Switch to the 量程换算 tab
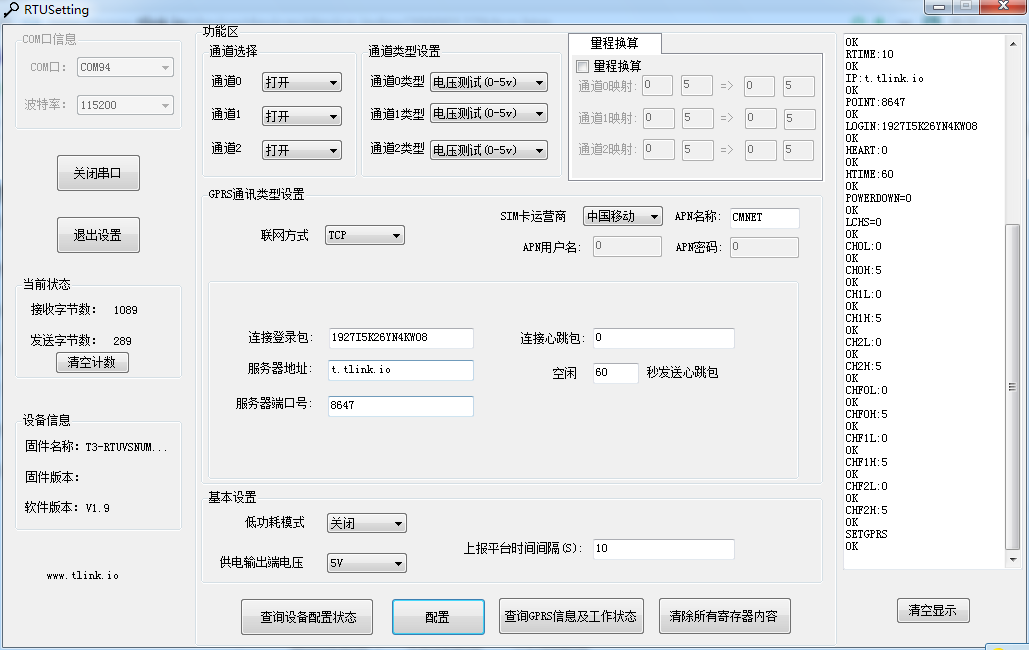Viewport: 1029px width, 650px height. [614, 44]
